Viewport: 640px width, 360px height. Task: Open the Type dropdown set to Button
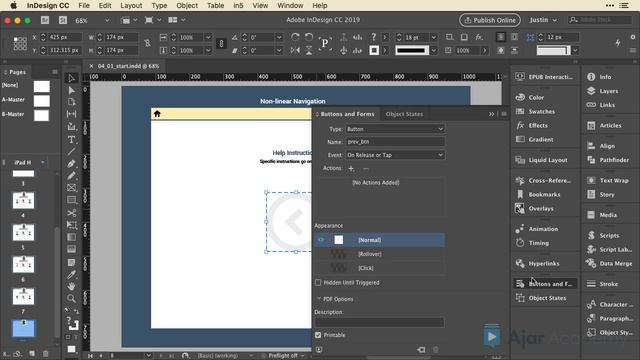[x=395, y=129]
